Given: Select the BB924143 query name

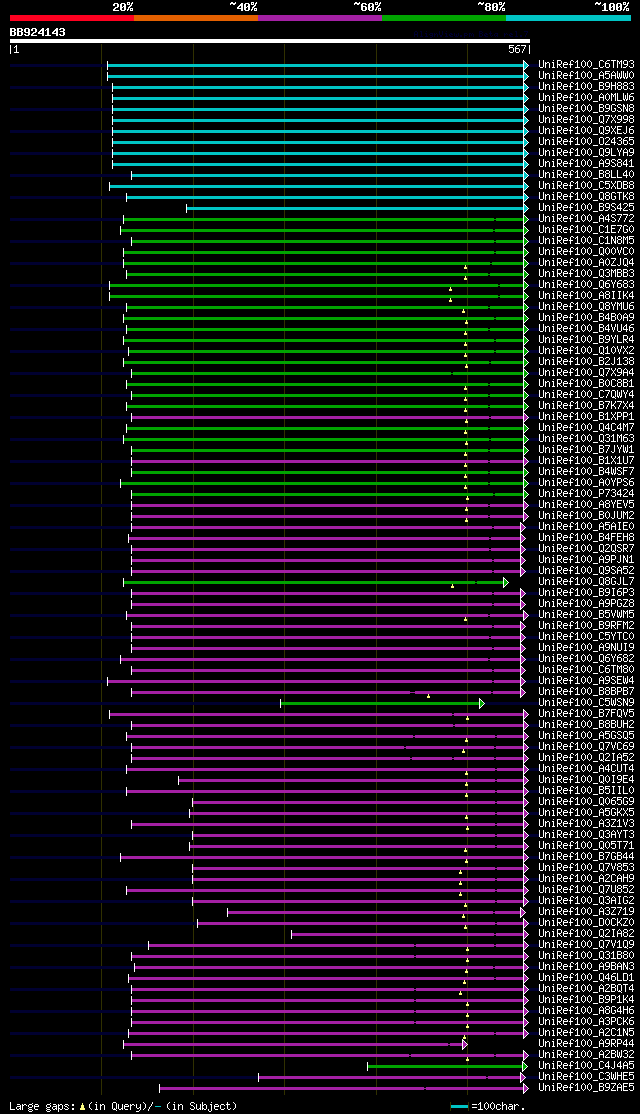Looking at the screenshot, I should tap(38, 32).
